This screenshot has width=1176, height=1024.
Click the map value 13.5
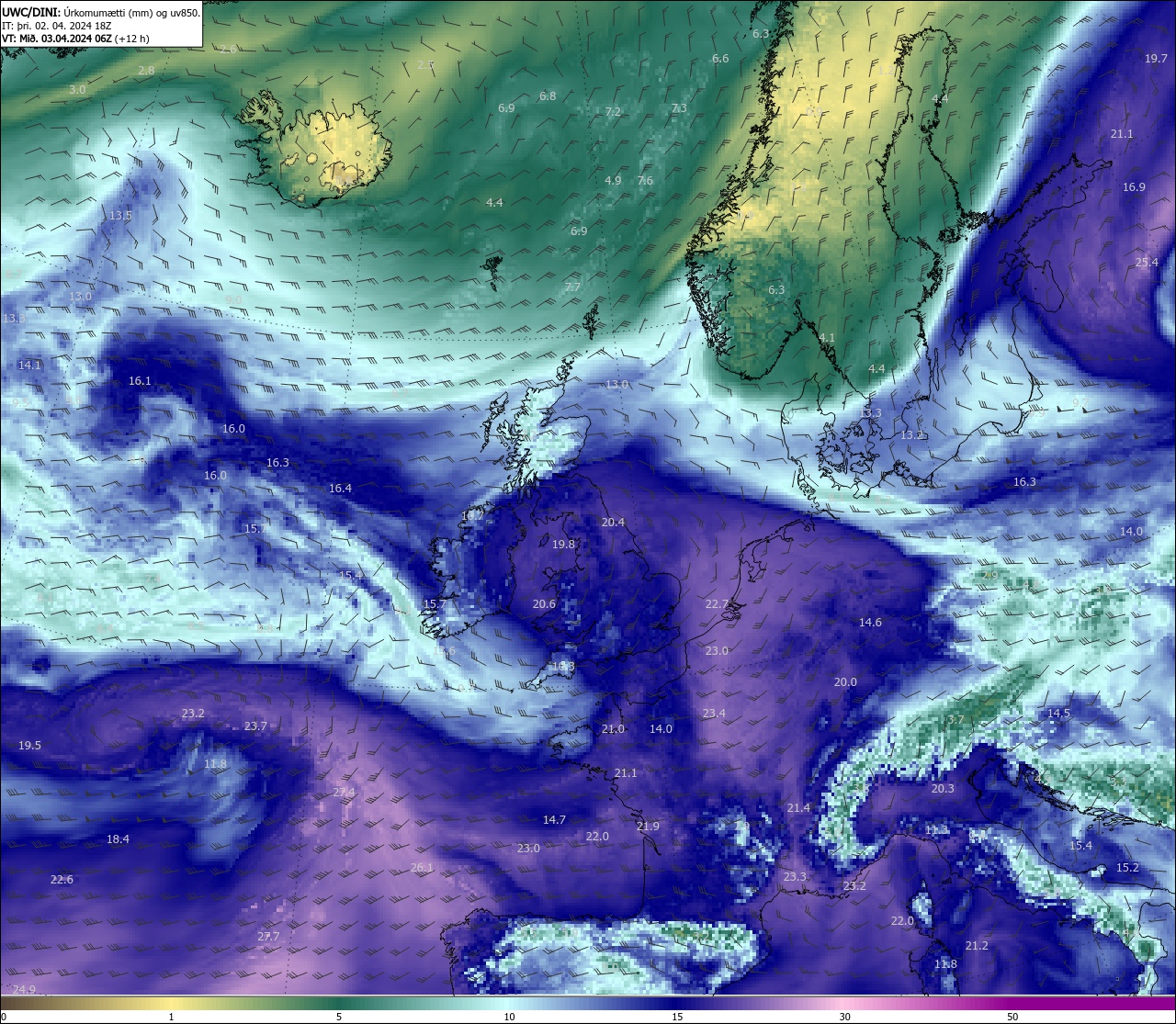pyautogui.click(x=120, y=216)
